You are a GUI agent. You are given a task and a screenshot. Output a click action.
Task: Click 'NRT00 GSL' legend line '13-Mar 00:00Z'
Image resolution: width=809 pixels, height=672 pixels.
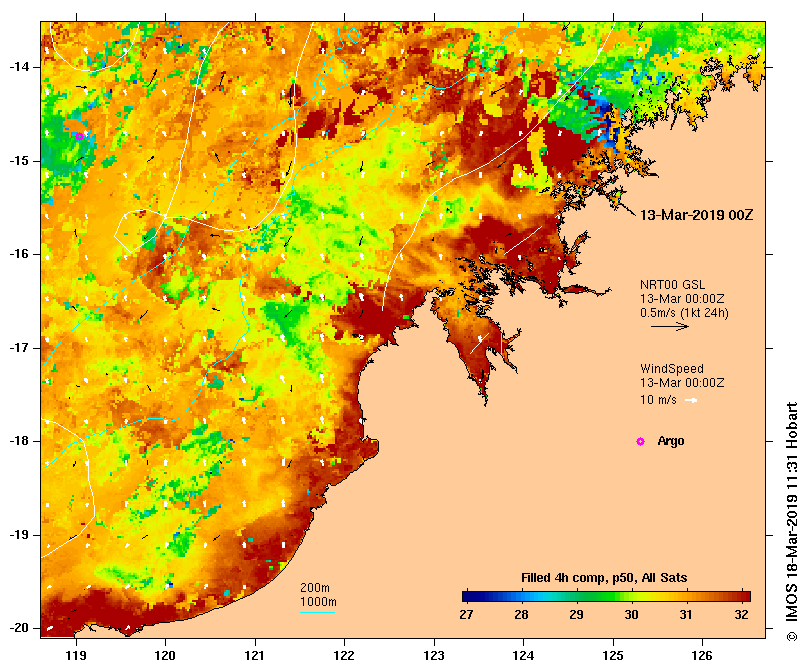pos(682,298)
